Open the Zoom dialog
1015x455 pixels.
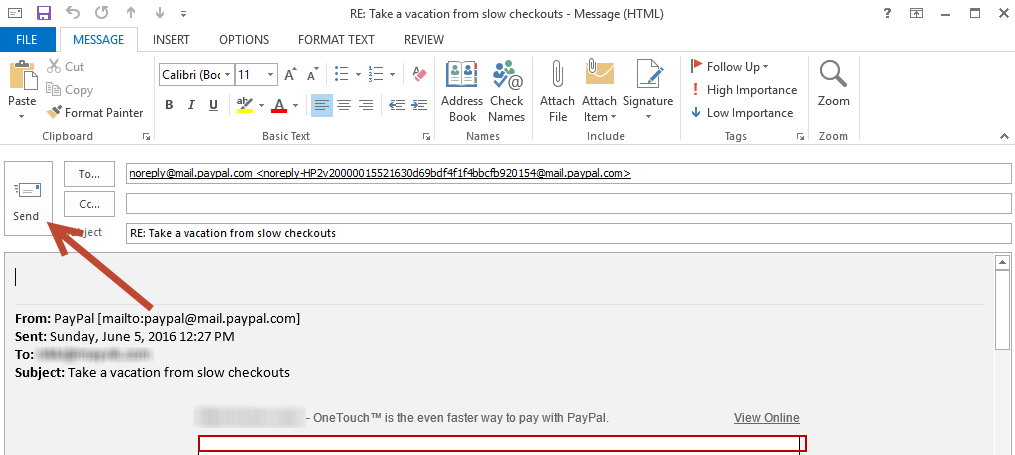pos(834,84)
